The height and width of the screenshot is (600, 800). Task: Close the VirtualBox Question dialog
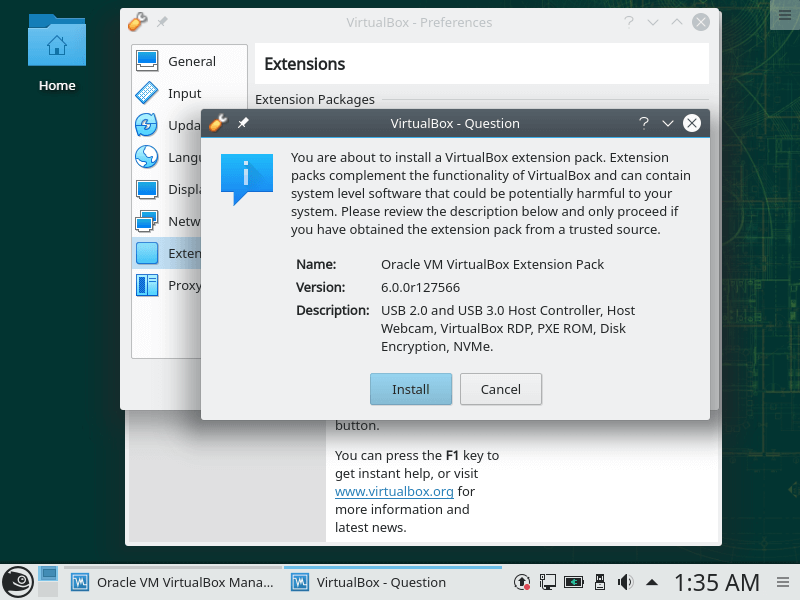(692, 123)
